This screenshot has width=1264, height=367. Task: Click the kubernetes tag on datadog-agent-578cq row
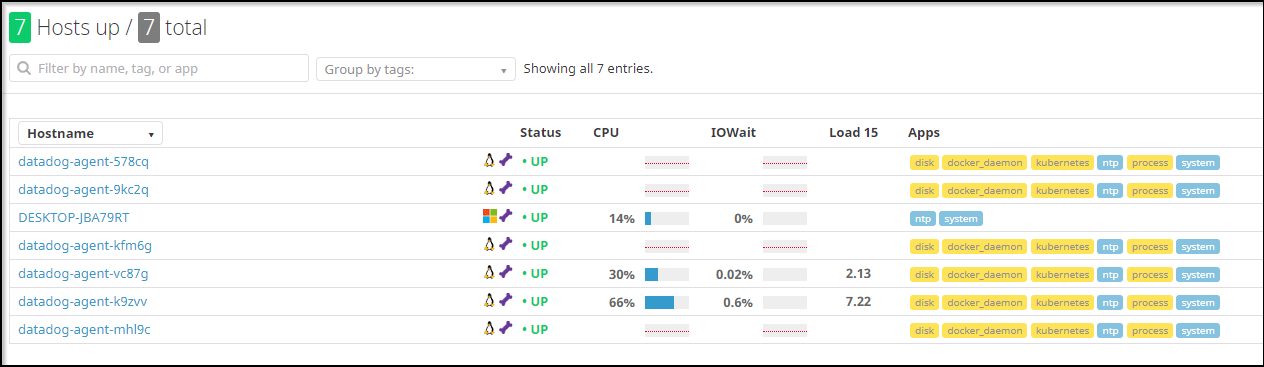(x=1061, y=162)
